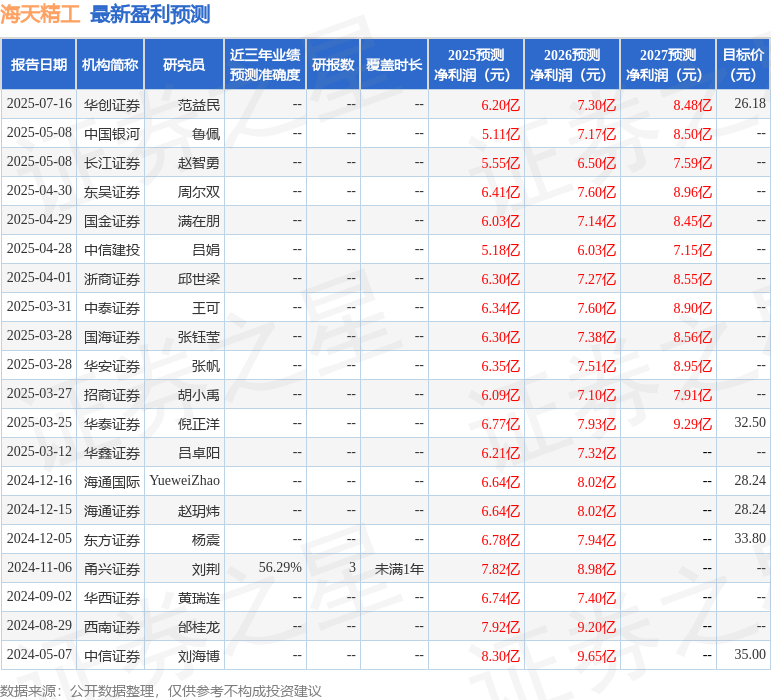Click analyst name 吕卓阳
Image resolution: width=771 pixels, height=700 pixels.
pyautogui.click(x=199, y=453)
